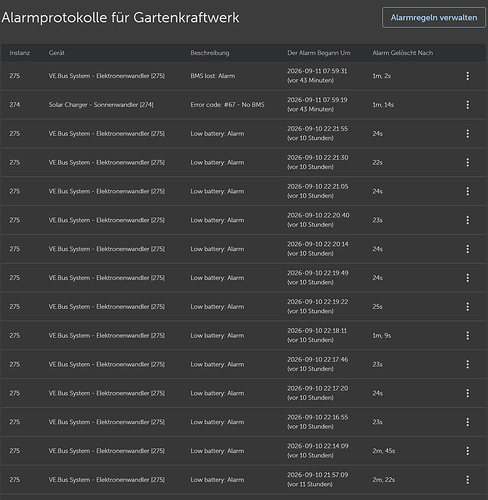
Task: Click timestamp 2026-09-11 07:59:19
Action: (317, 100)
